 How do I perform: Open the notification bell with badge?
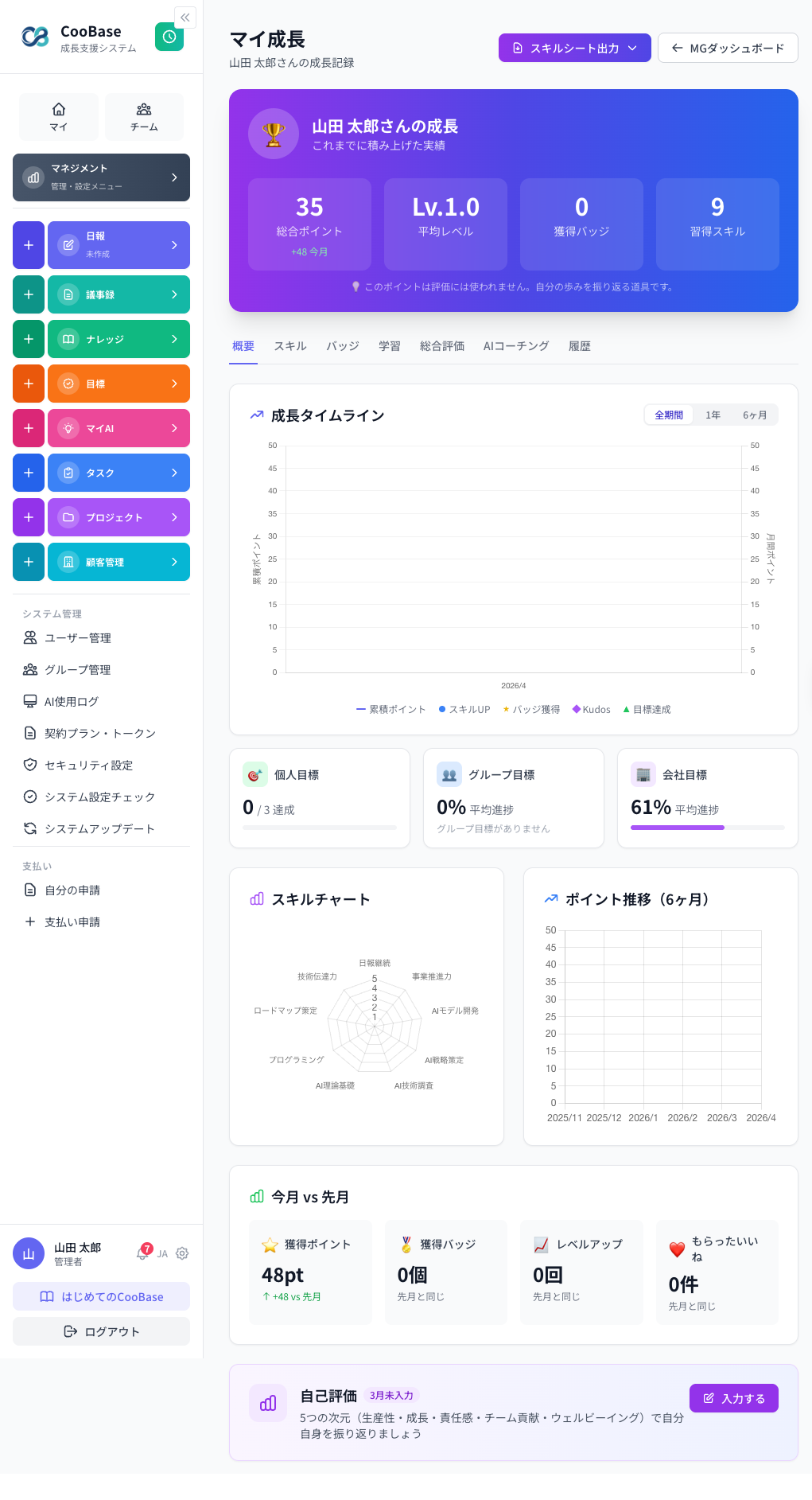coord(143,1253)
